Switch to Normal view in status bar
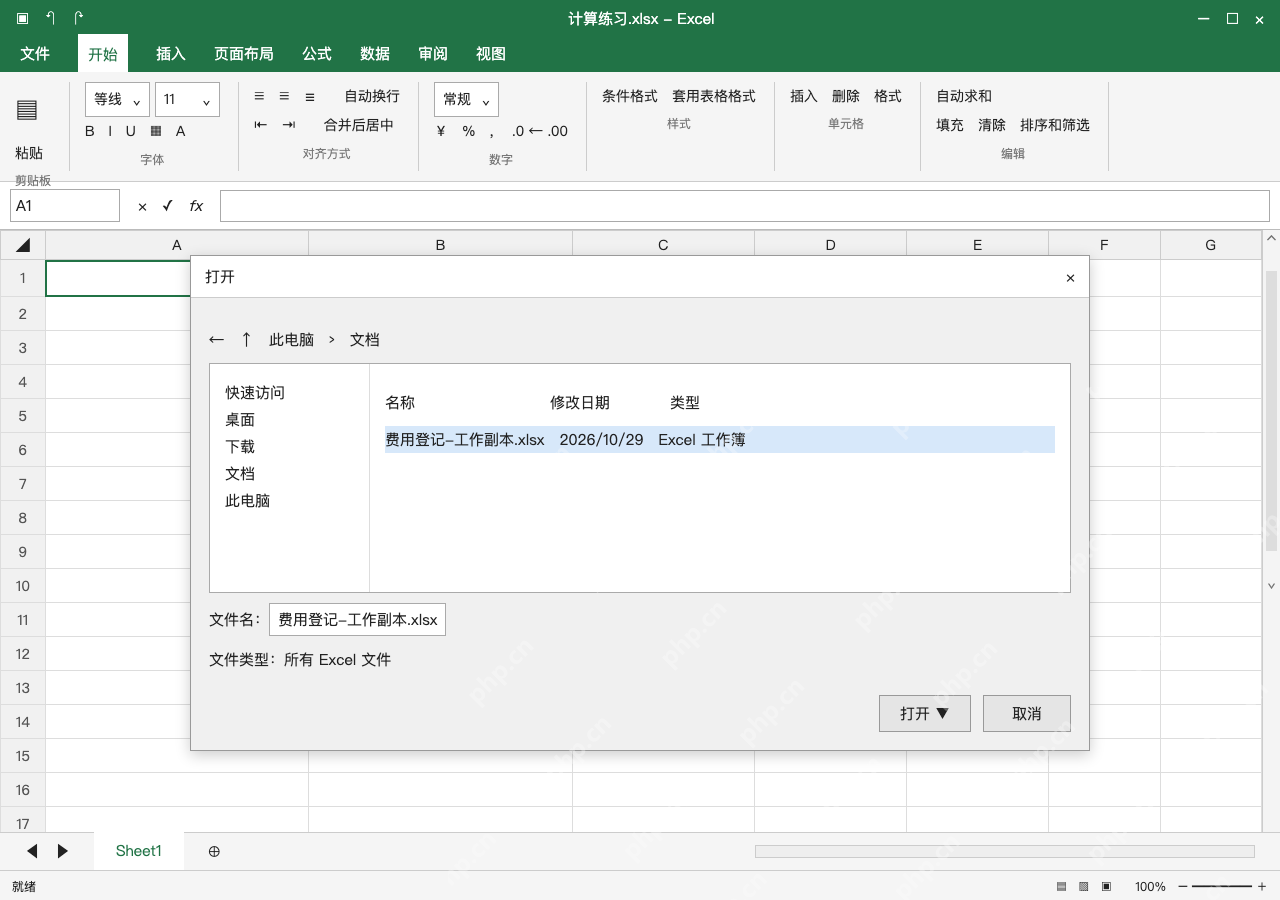Viewport: 1280px width, 900px height. 1061,887
